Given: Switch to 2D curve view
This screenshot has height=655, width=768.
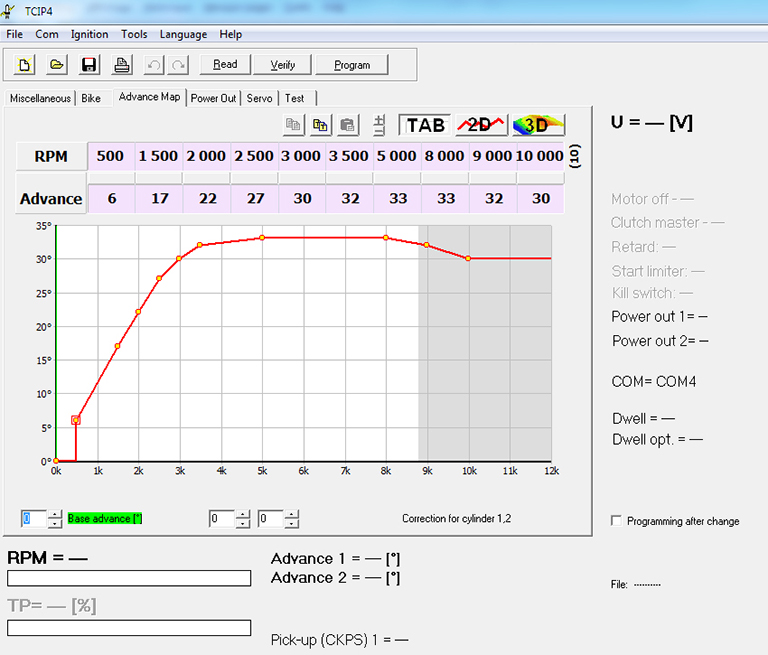Looking at the screenshot, I should click(x=481, y=125).
